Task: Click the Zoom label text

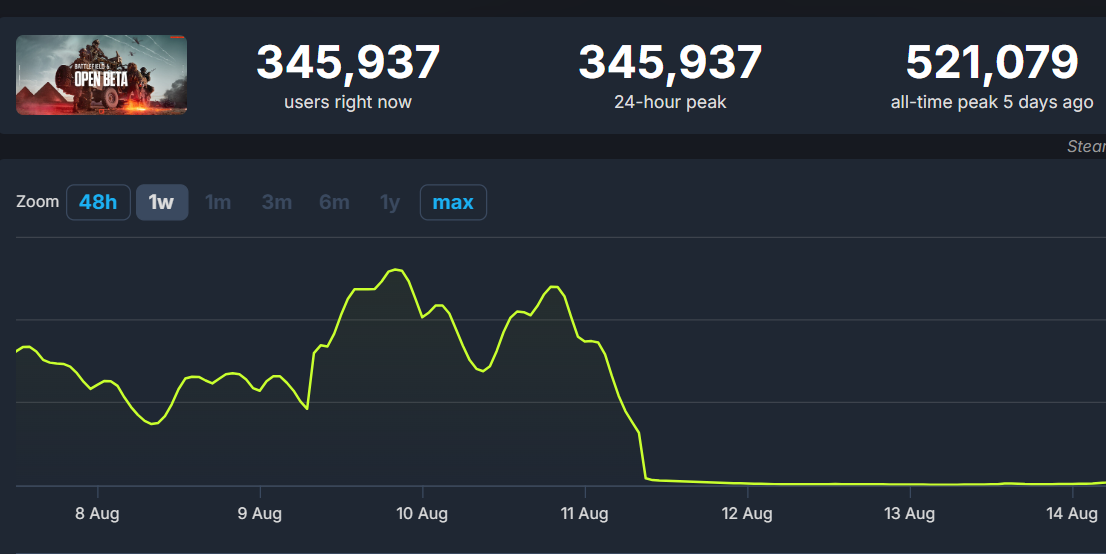Action: [x=37, y=202]
